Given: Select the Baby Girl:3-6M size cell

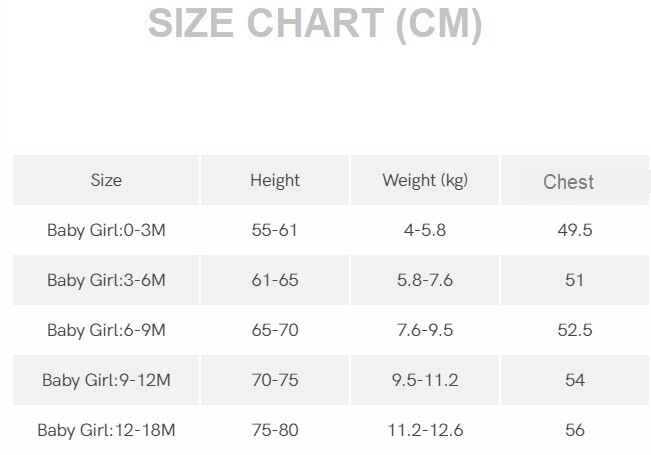Looking at the screenshot, I should point(106,280).
